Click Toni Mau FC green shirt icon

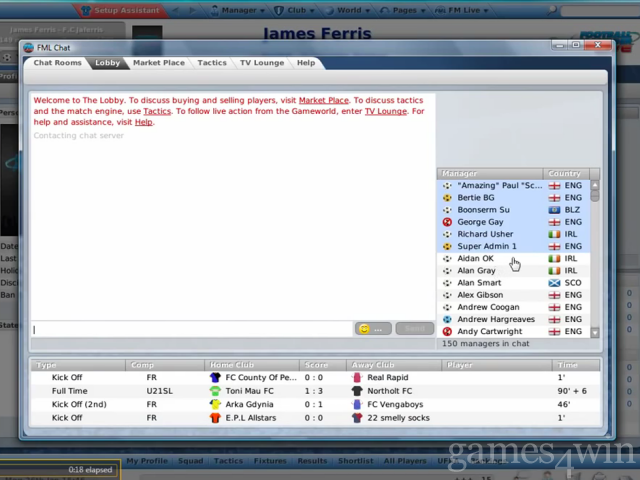[x=215, y=391]
